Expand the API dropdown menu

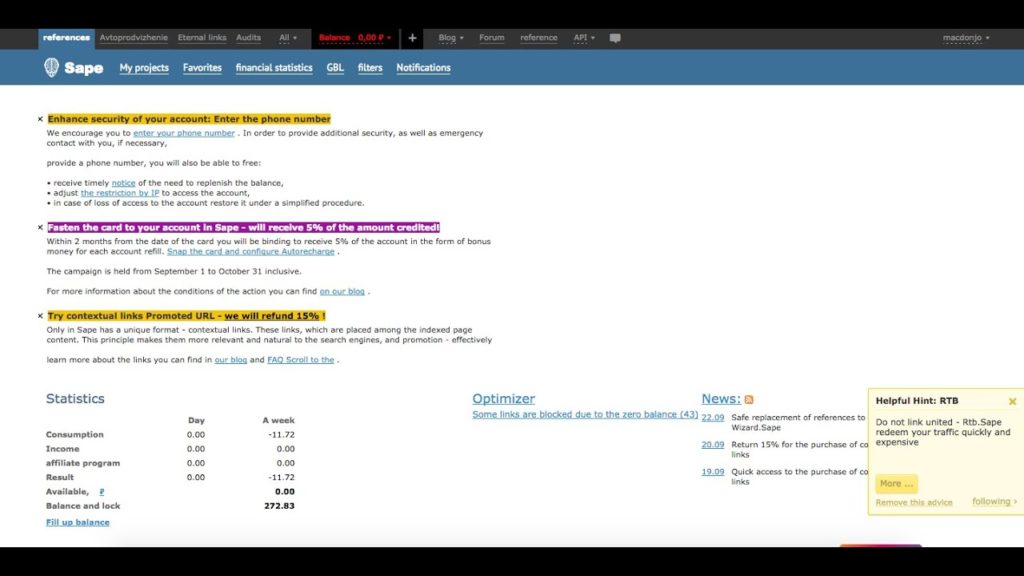click(x=584, y=38)
